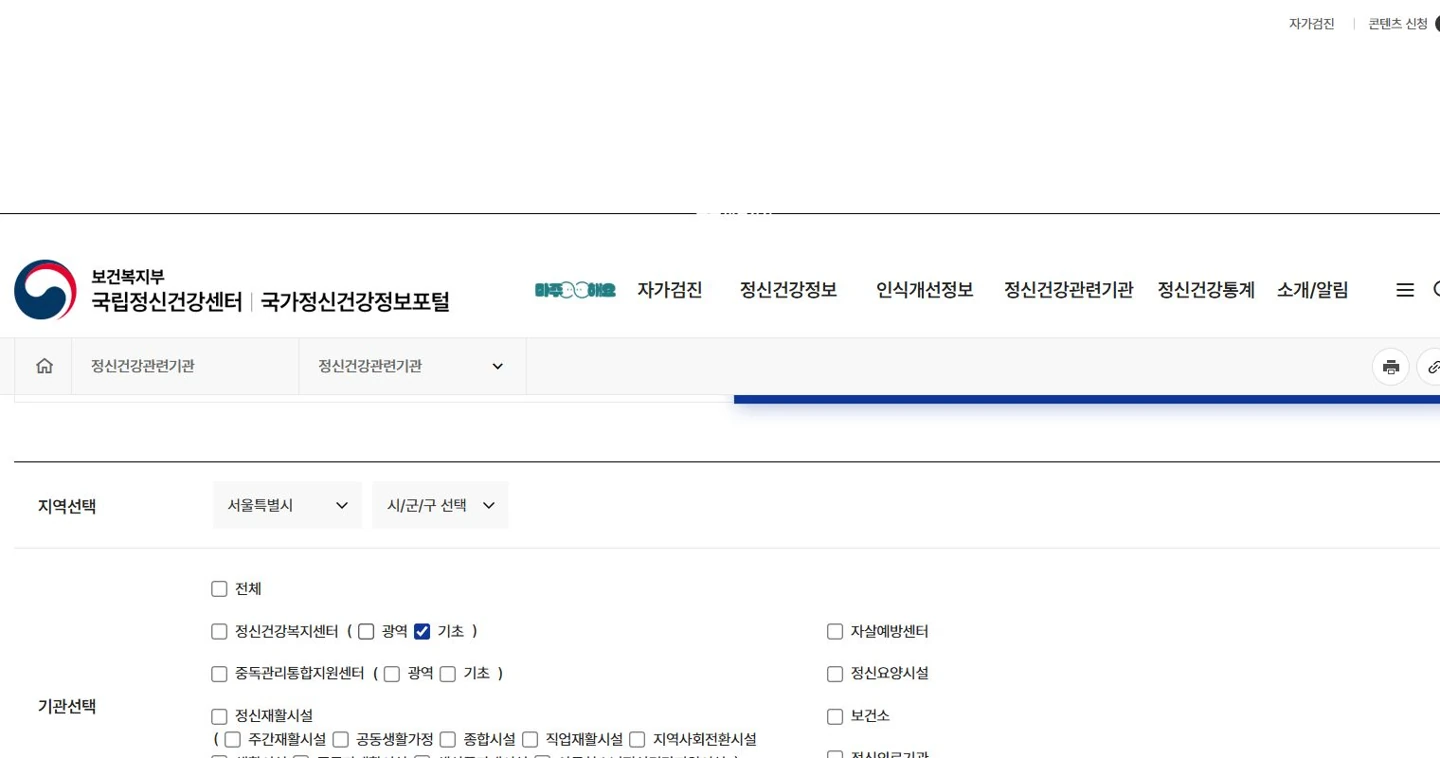
Task: Expand the 시/군/구 선택 dropdown
Action: (440, 505)
